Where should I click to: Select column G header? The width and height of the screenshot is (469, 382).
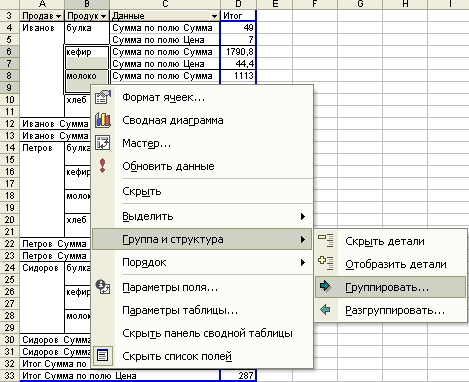[x=360, y=4]
